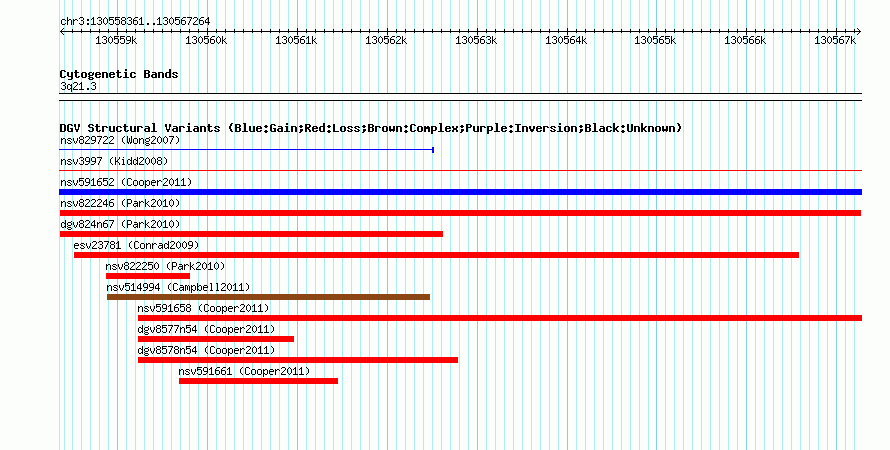This screenshot has height=450, width=890.
Task: Click the red nsv591658 loss bar
Action: pos(500,318)
